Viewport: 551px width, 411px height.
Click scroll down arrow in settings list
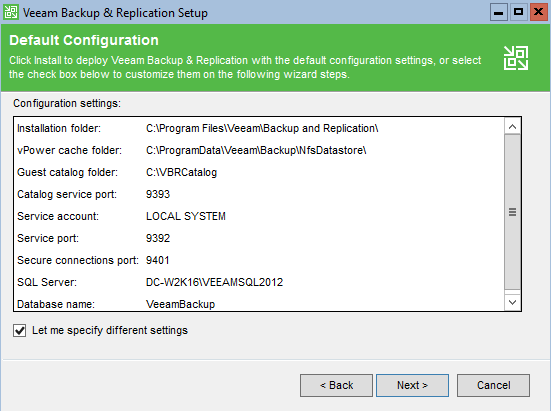point(512,302)
